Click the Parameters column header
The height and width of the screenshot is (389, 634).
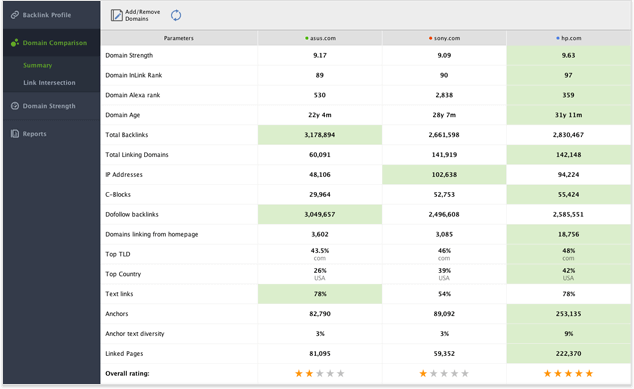179,38
